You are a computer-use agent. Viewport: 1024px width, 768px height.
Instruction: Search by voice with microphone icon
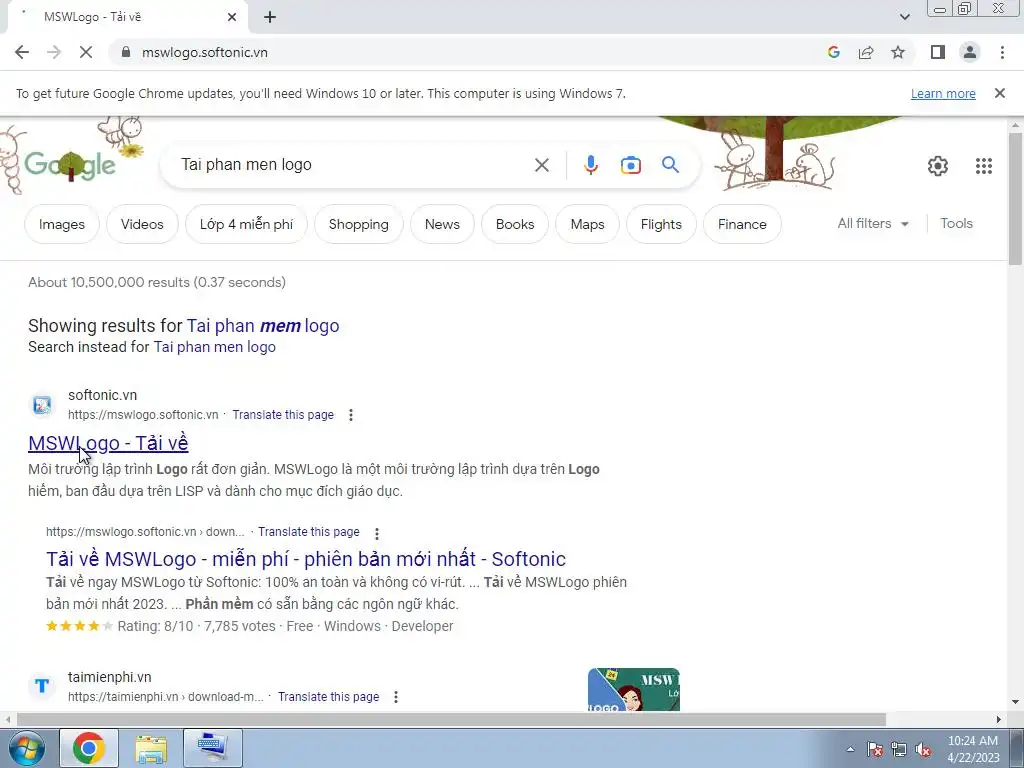click(x=590, y=165)
